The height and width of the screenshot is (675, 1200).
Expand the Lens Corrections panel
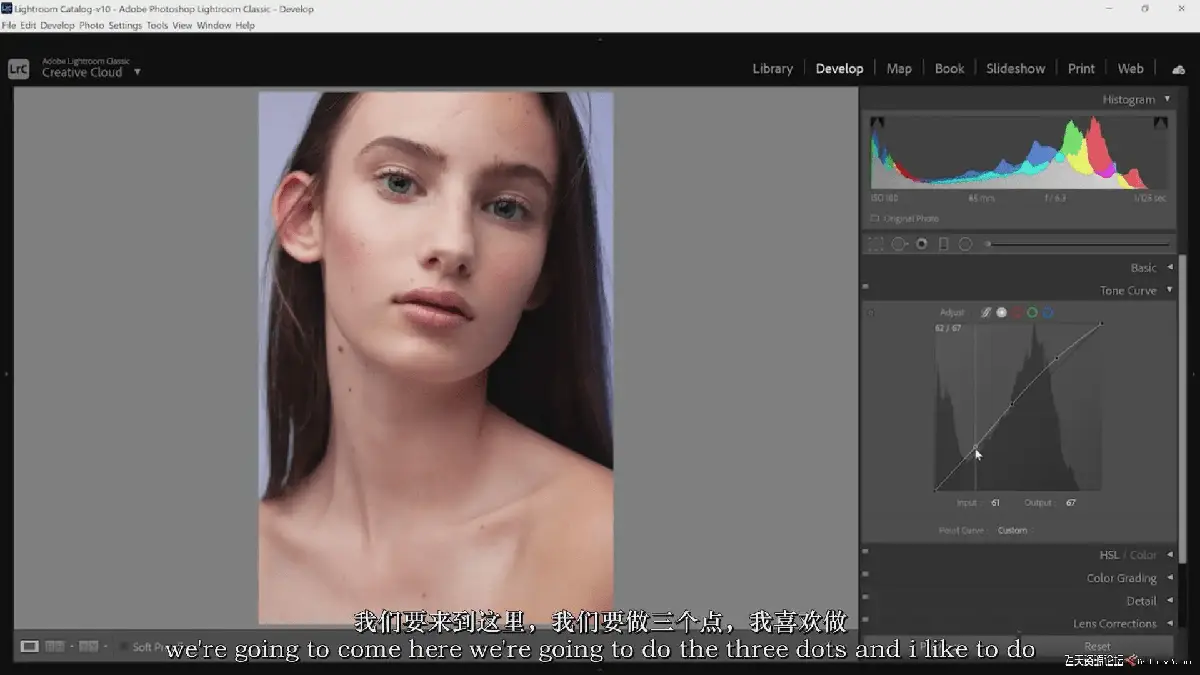tap(1169, 624)
